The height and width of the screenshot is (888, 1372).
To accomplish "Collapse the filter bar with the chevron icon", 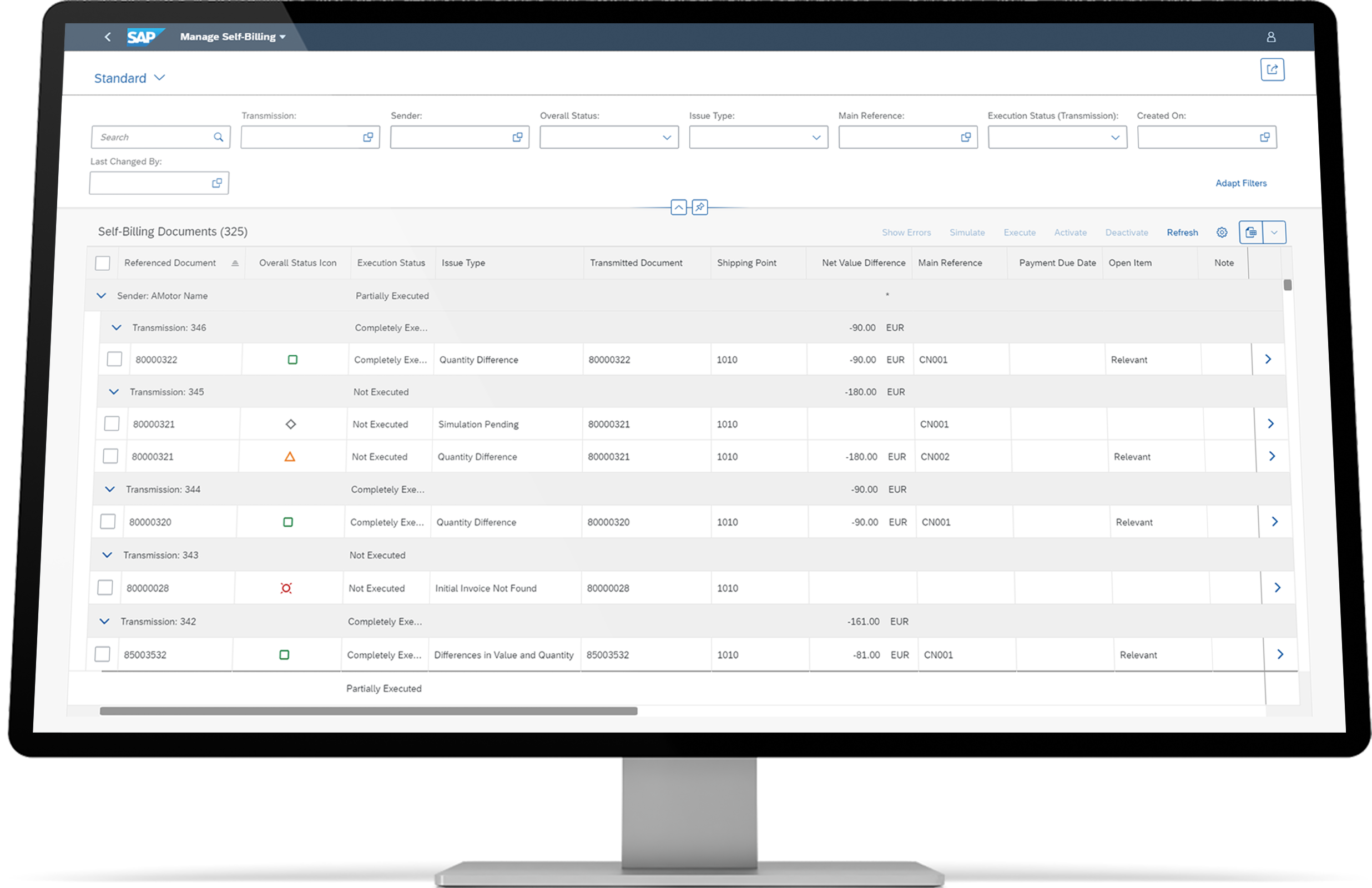I will [x=679, y=207].
